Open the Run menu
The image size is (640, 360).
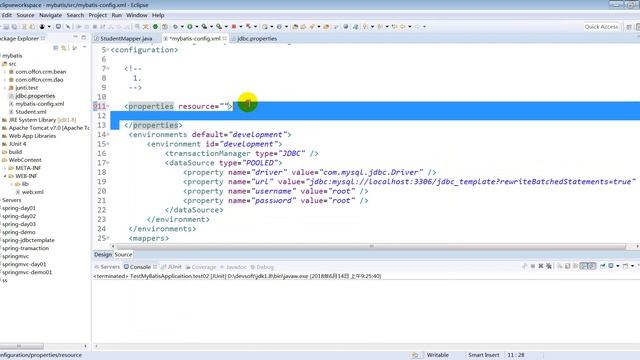point(116,15)
